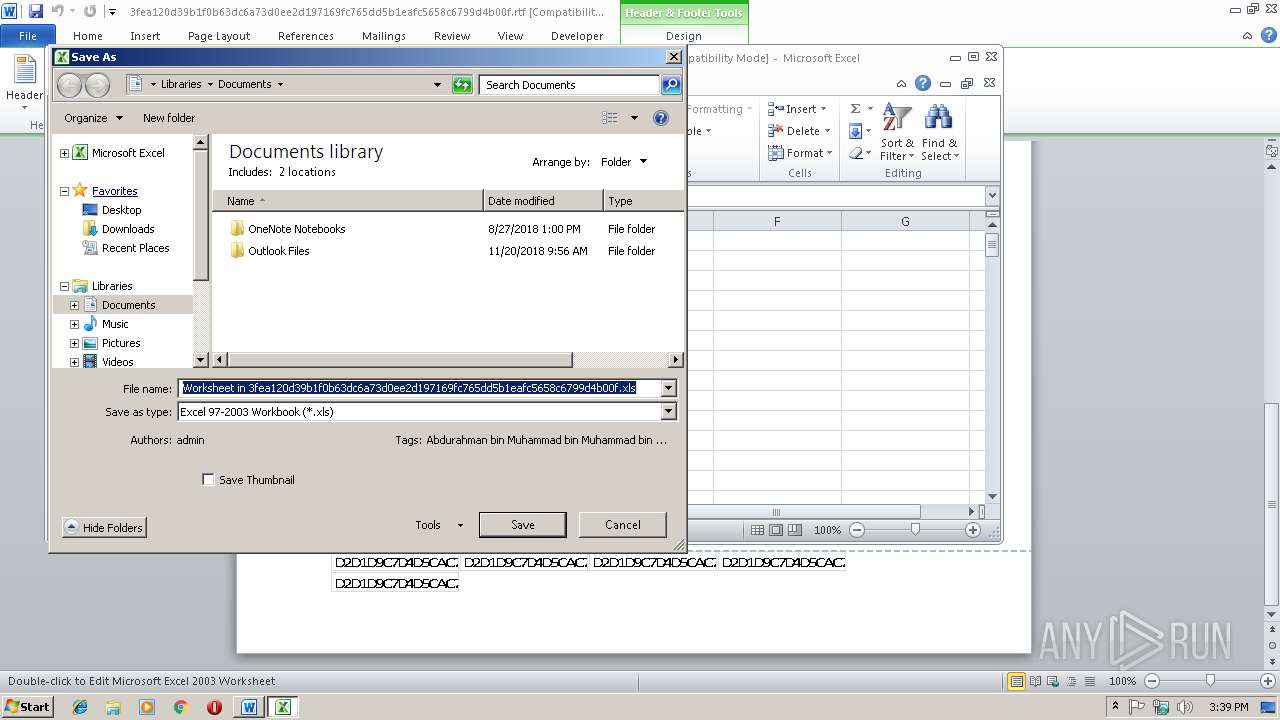The image size is (1280, 720).
Task: Open Excel Format cells dropdown
Action: pos(799,153)
